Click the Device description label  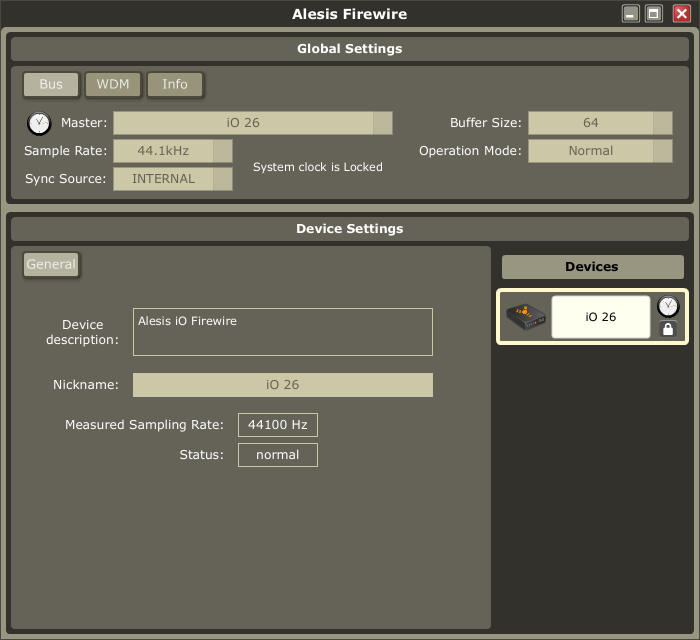point(83,332)
